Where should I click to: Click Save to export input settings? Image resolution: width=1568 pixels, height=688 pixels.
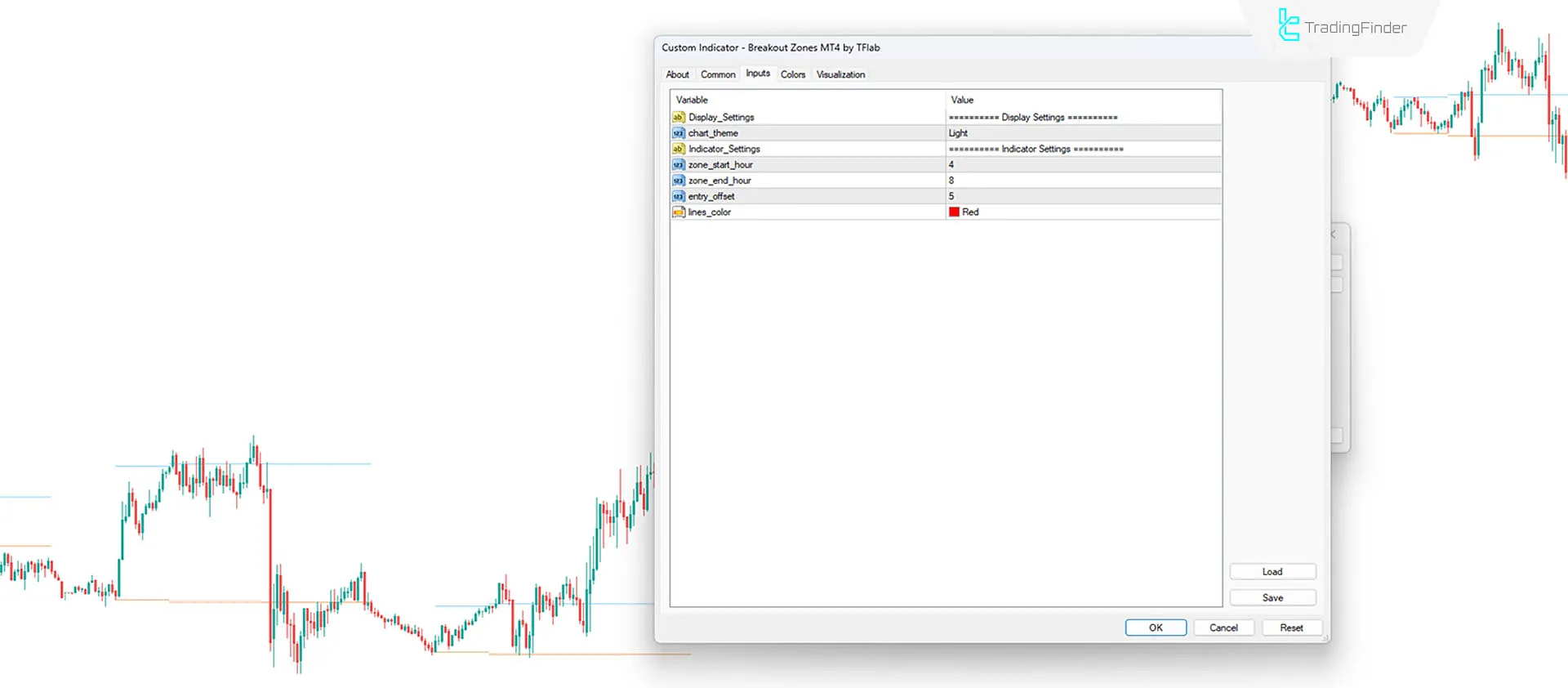[x=1272, y=598]
